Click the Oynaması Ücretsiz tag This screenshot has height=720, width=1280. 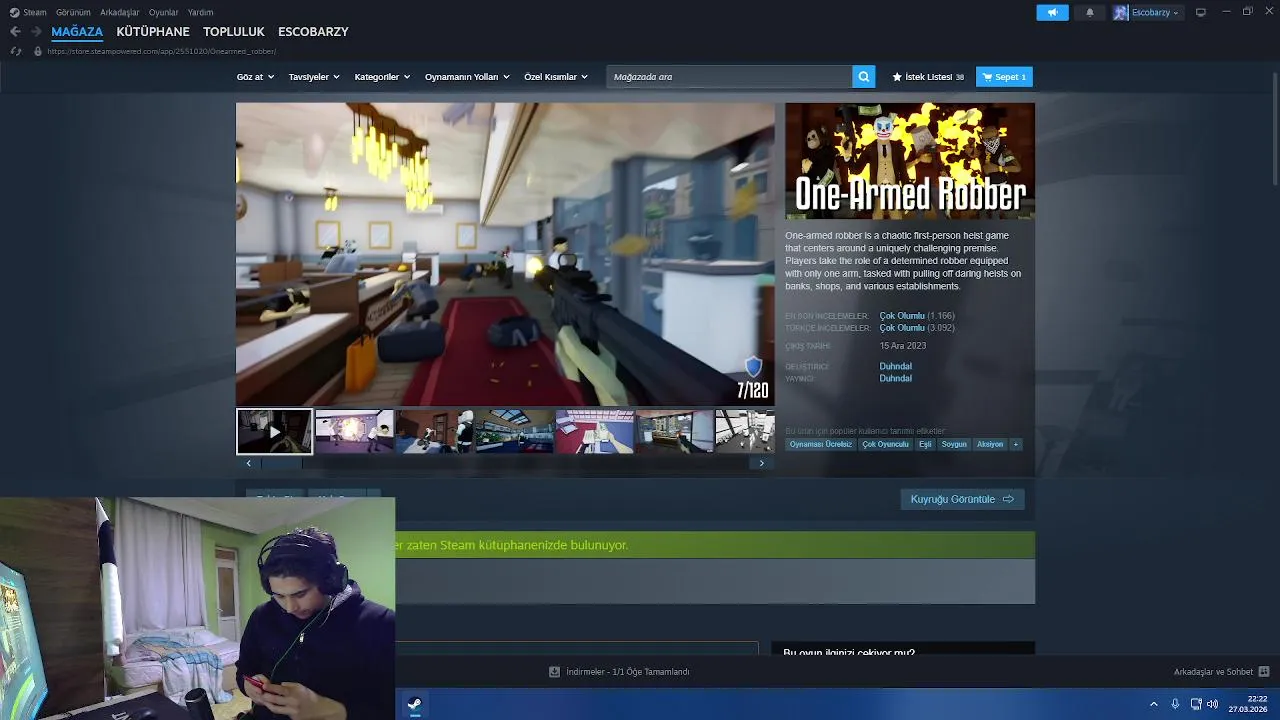[821, 444]
